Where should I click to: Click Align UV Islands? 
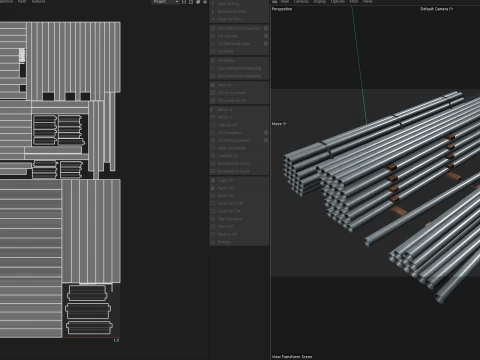click(239, 148)
